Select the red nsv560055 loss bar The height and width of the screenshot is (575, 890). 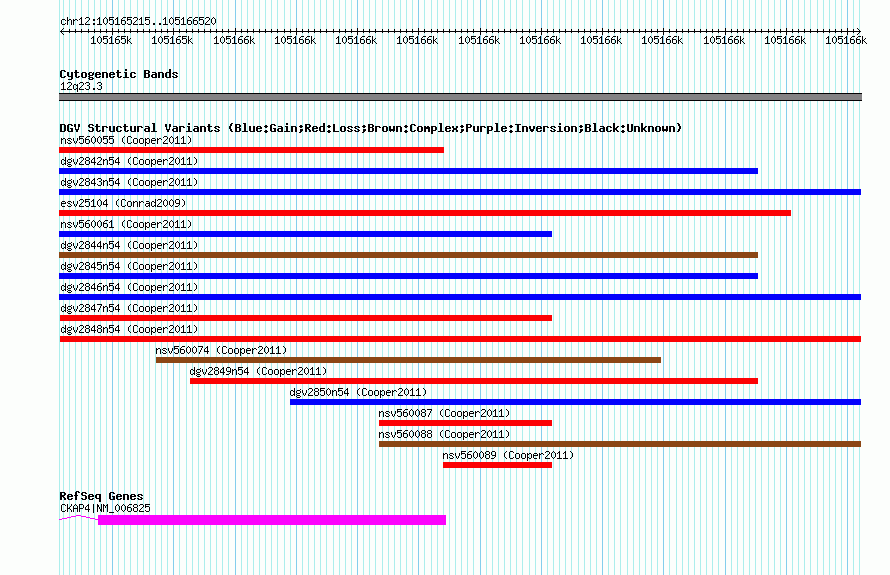click(251, 150)
